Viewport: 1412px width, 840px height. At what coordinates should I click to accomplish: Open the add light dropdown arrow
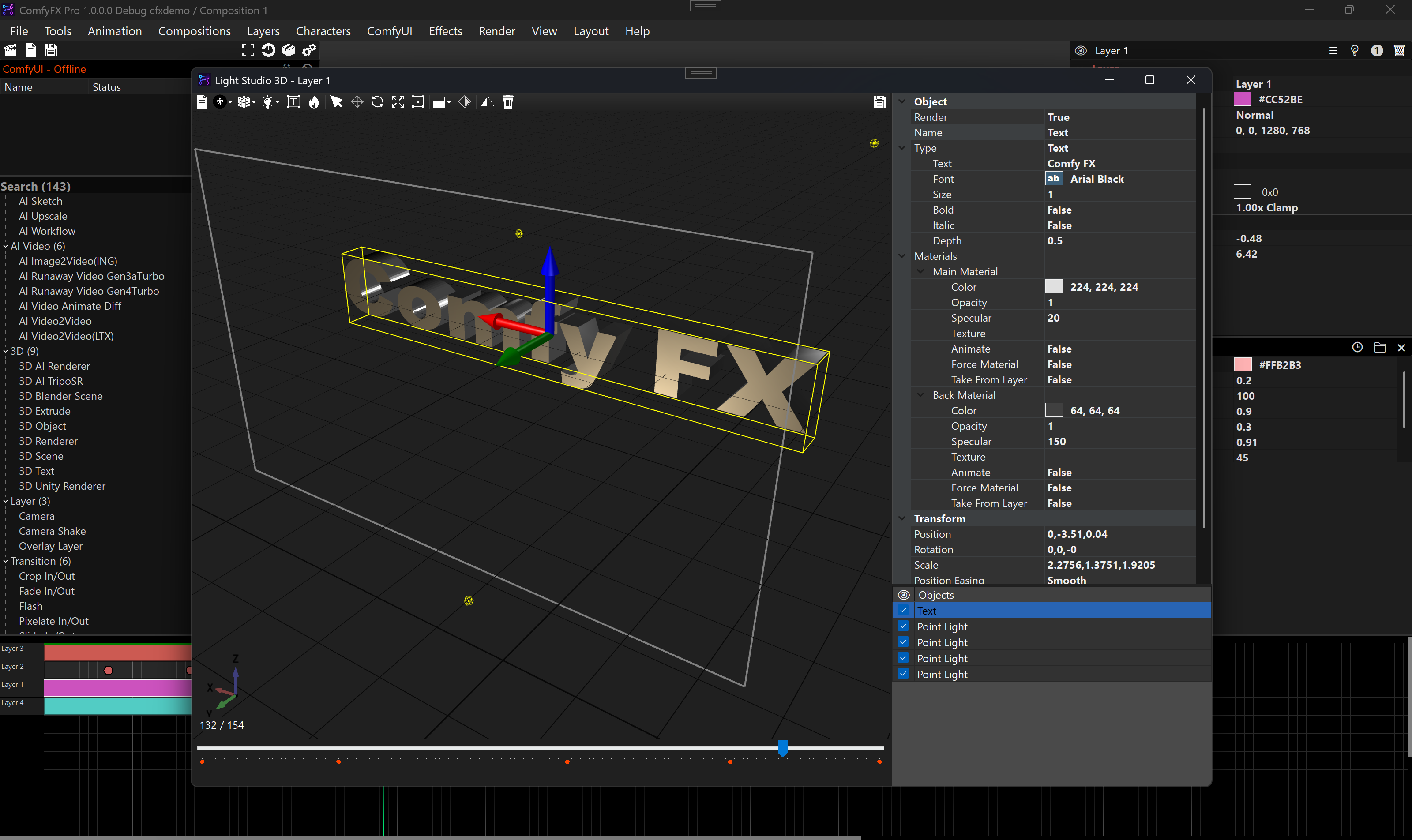pyautogui.click(x=278, y=102)
